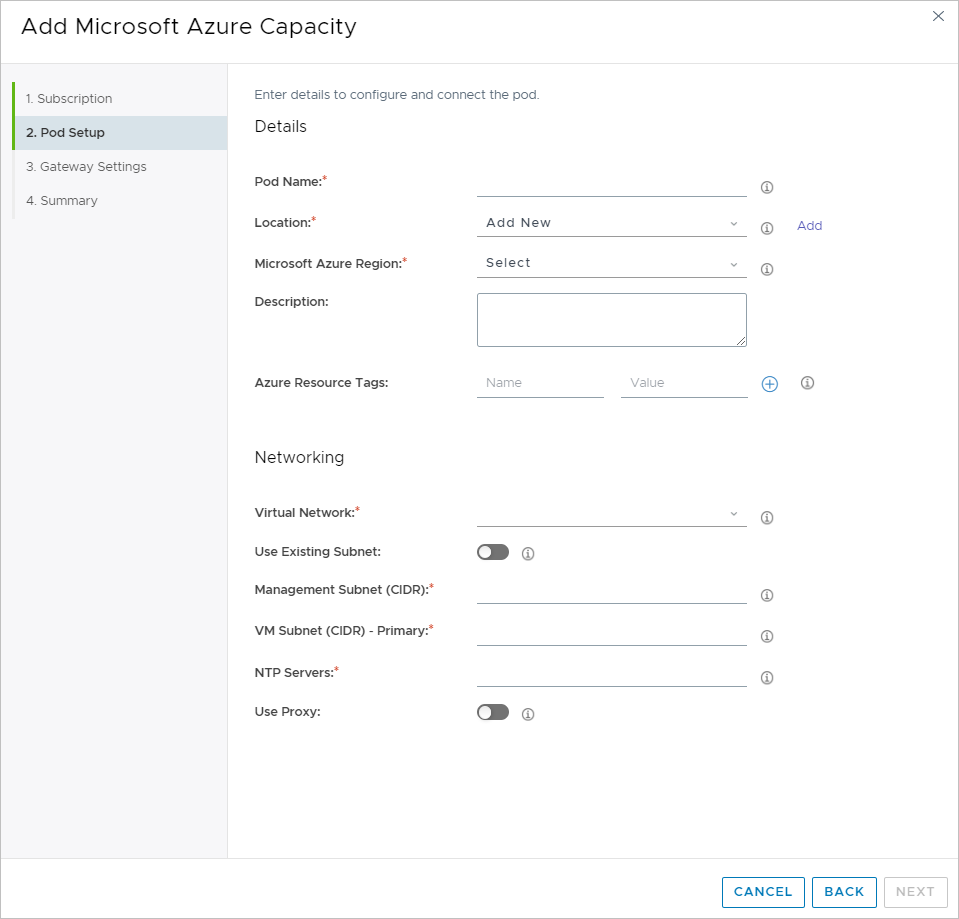Click the plus icon to add resource tag
Viewport: 959px width, 919px height.
[x=769, y=384]
